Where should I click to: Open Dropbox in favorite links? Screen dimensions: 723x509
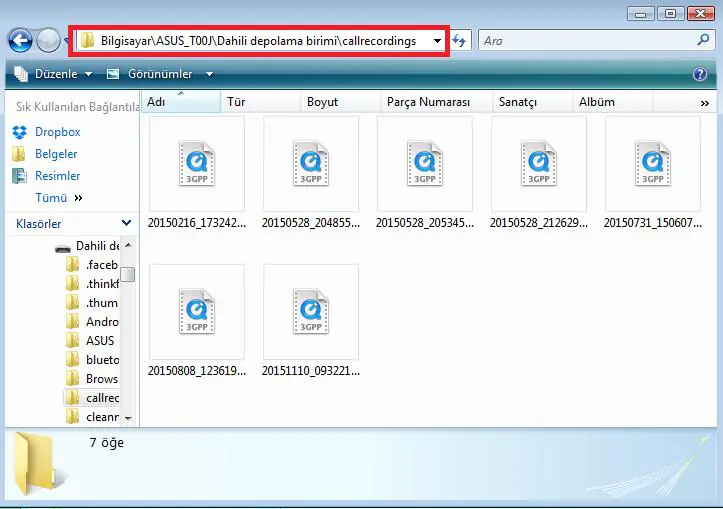(x=57, y=132)
